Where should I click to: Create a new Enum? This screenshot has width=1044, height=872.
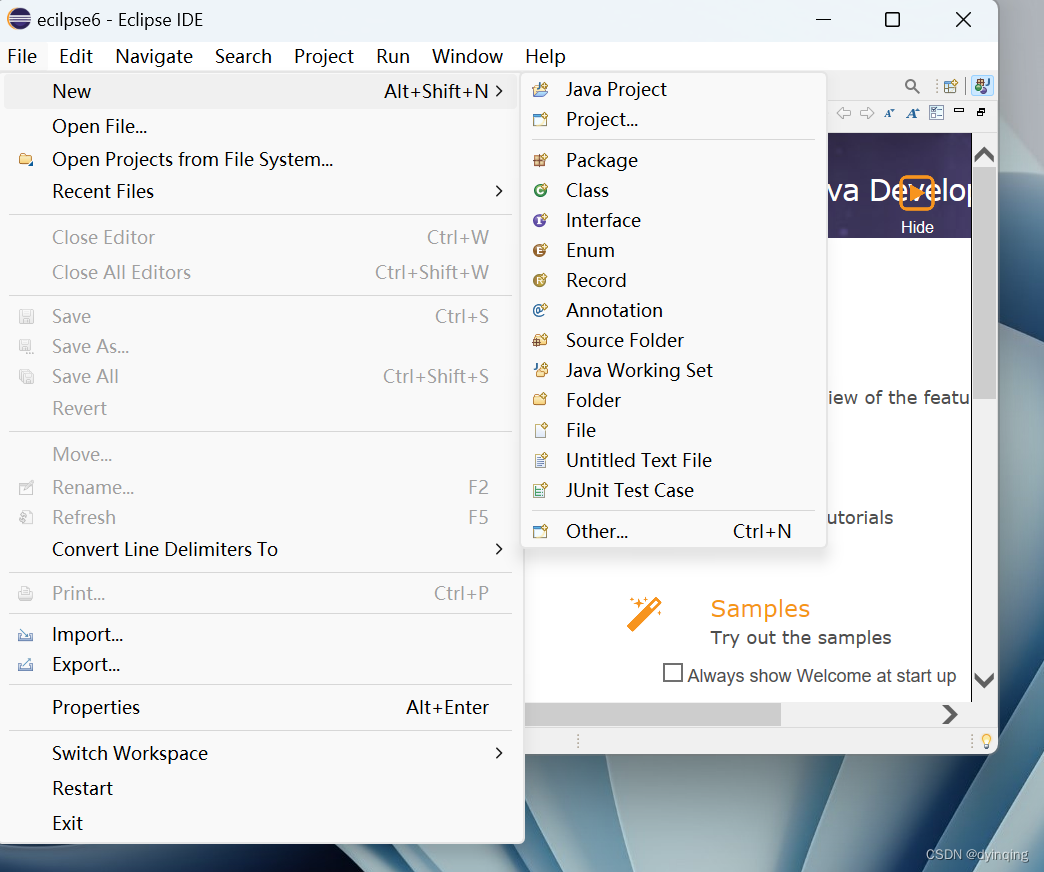tap(673, 250)
